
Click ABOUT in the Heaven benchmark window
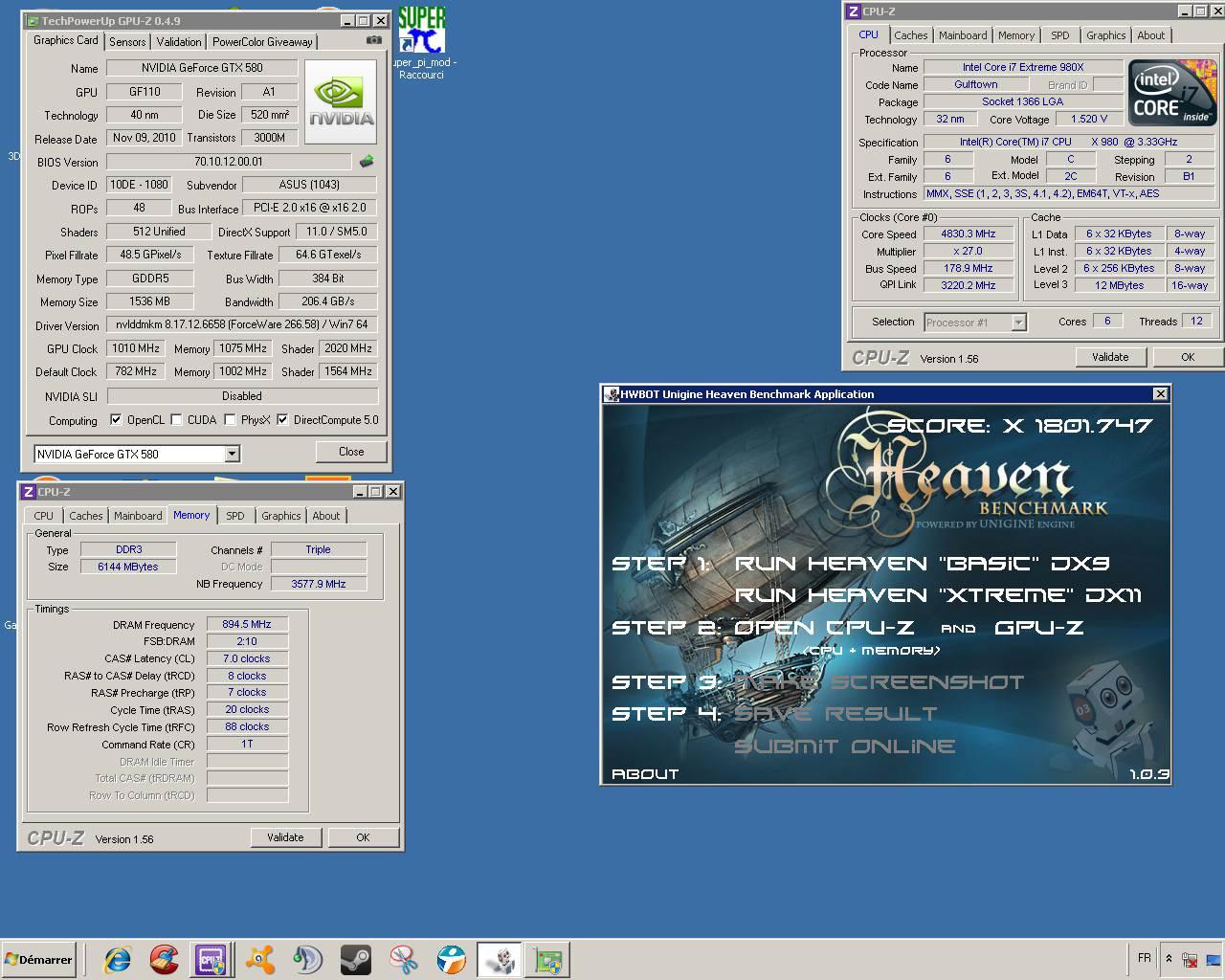tap(645, 773)
